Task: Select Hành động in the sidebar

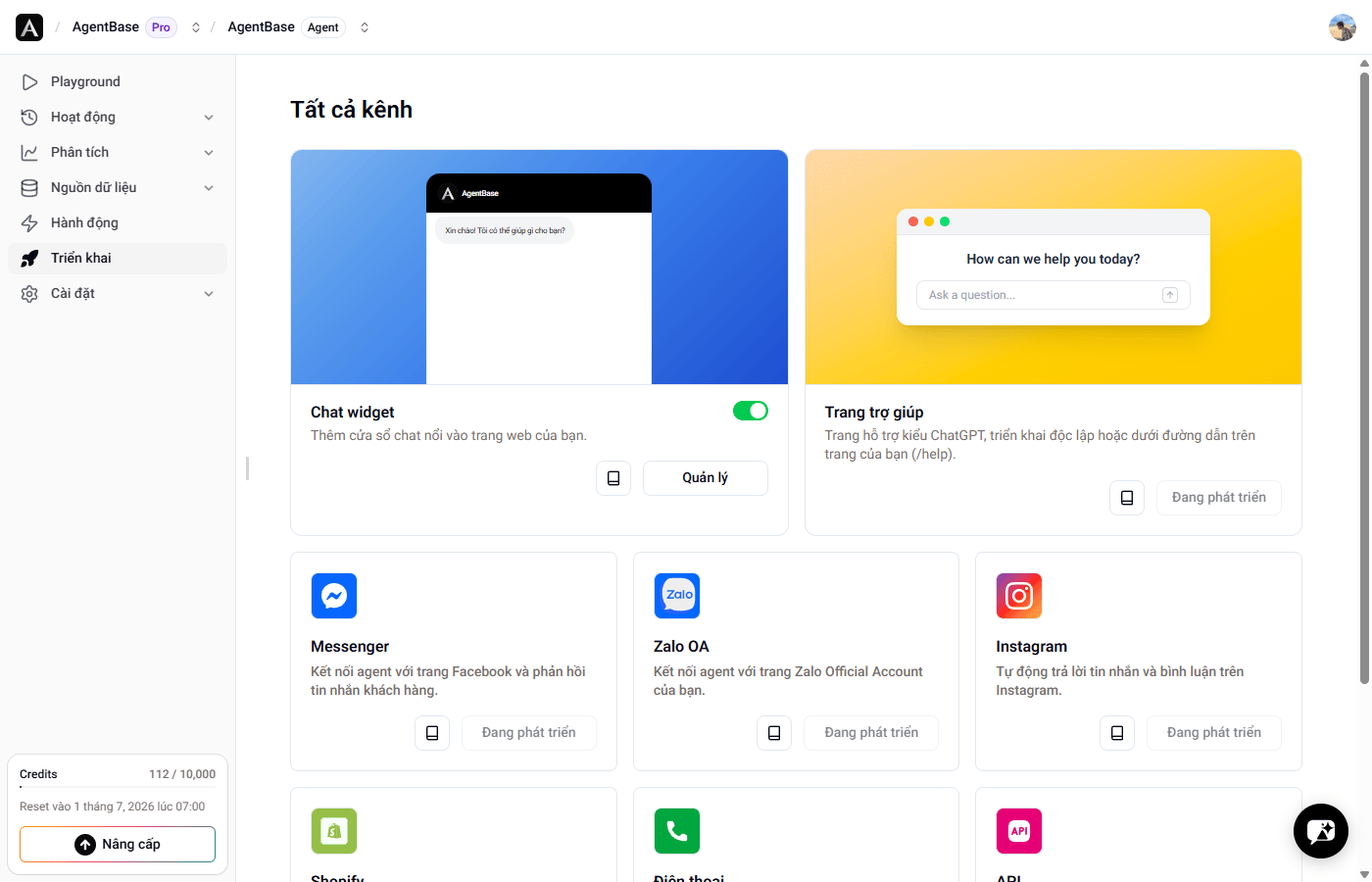Action: pos(118,223)
